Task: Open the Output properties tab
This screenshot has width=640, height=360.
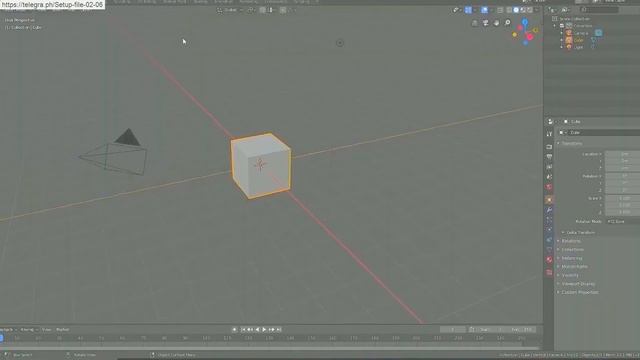Action: (549, 157)
